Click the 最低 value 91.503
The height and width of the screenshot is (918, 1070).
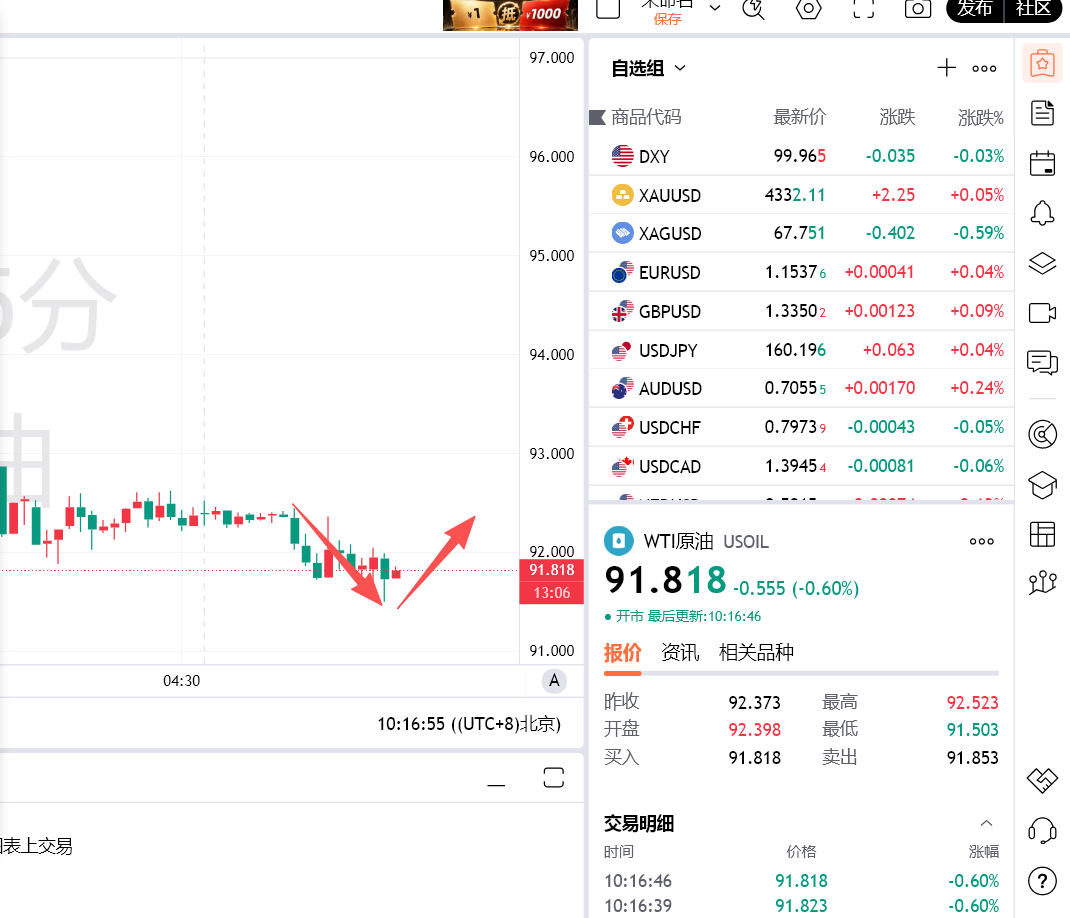click(x=972, y=730)
